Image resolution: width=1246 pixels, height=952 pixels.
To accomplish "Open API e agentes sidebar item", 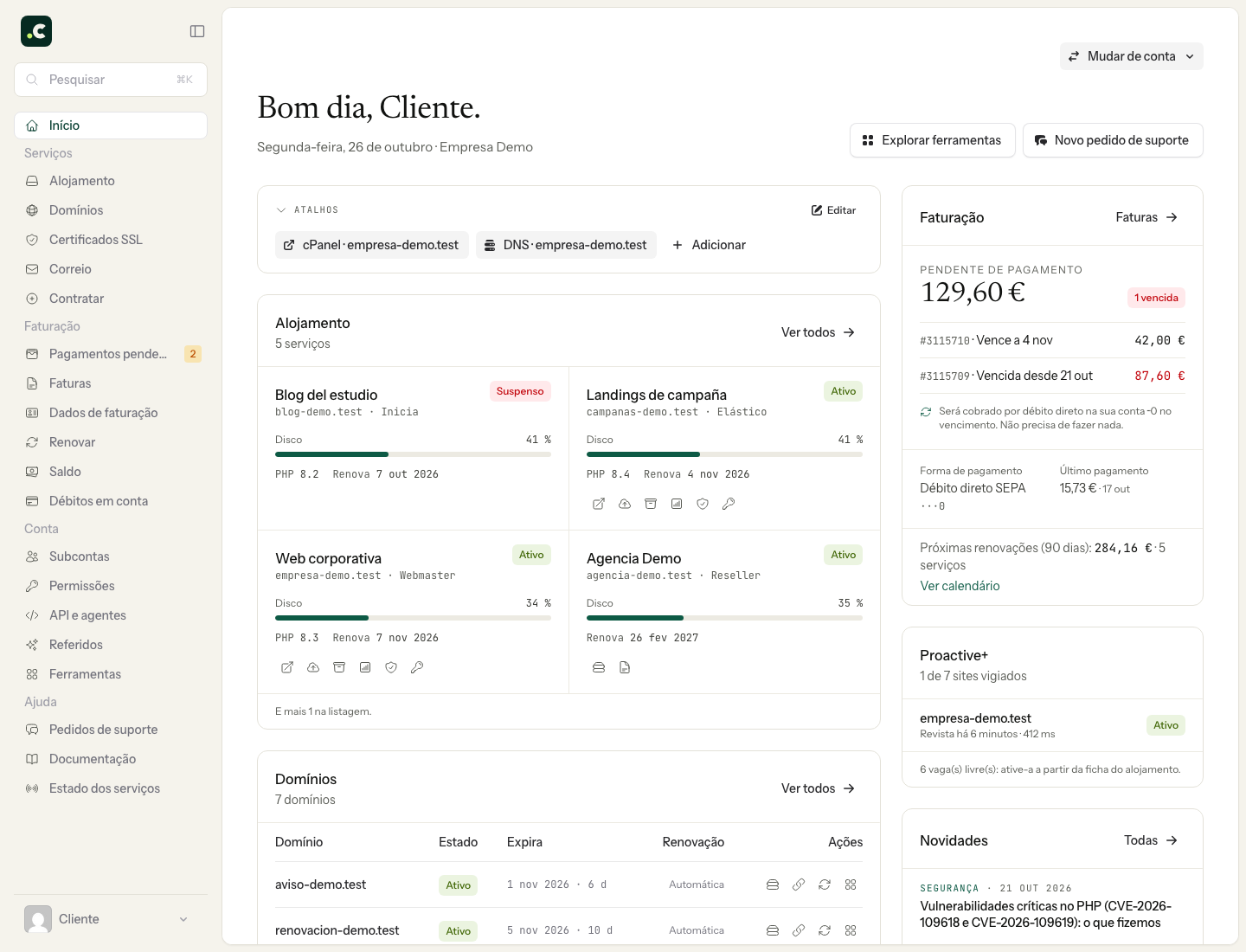I will [111, 615].
